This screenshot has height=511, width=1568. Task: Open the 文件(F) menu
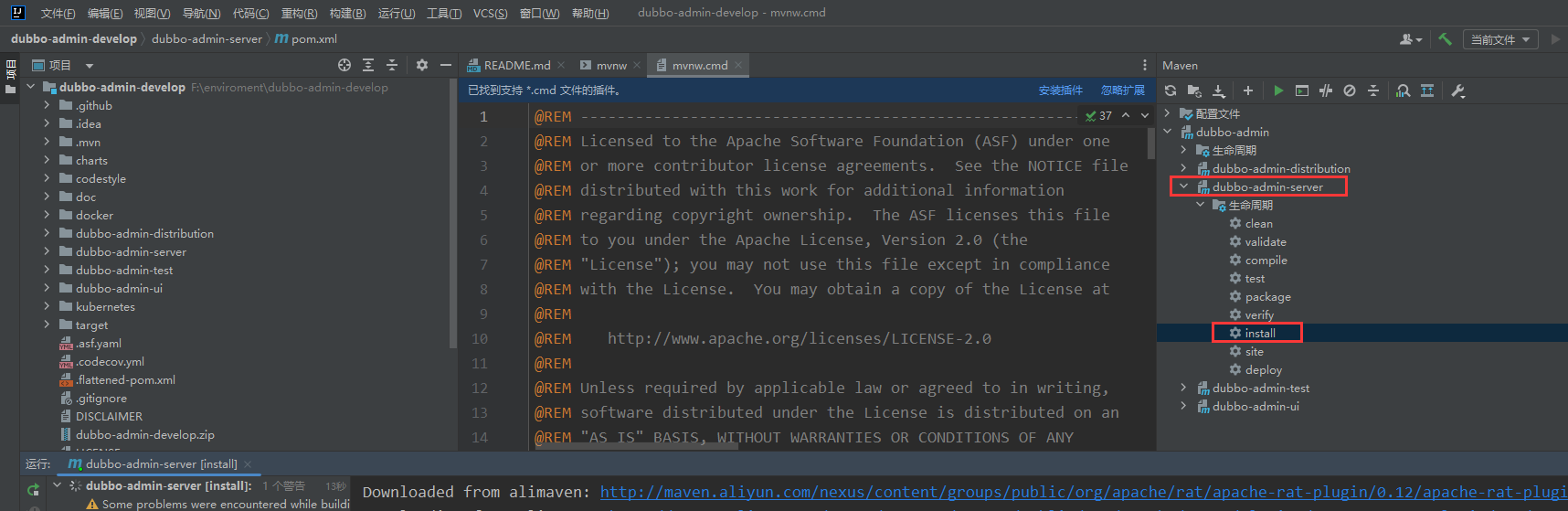(x=58, y=13)
